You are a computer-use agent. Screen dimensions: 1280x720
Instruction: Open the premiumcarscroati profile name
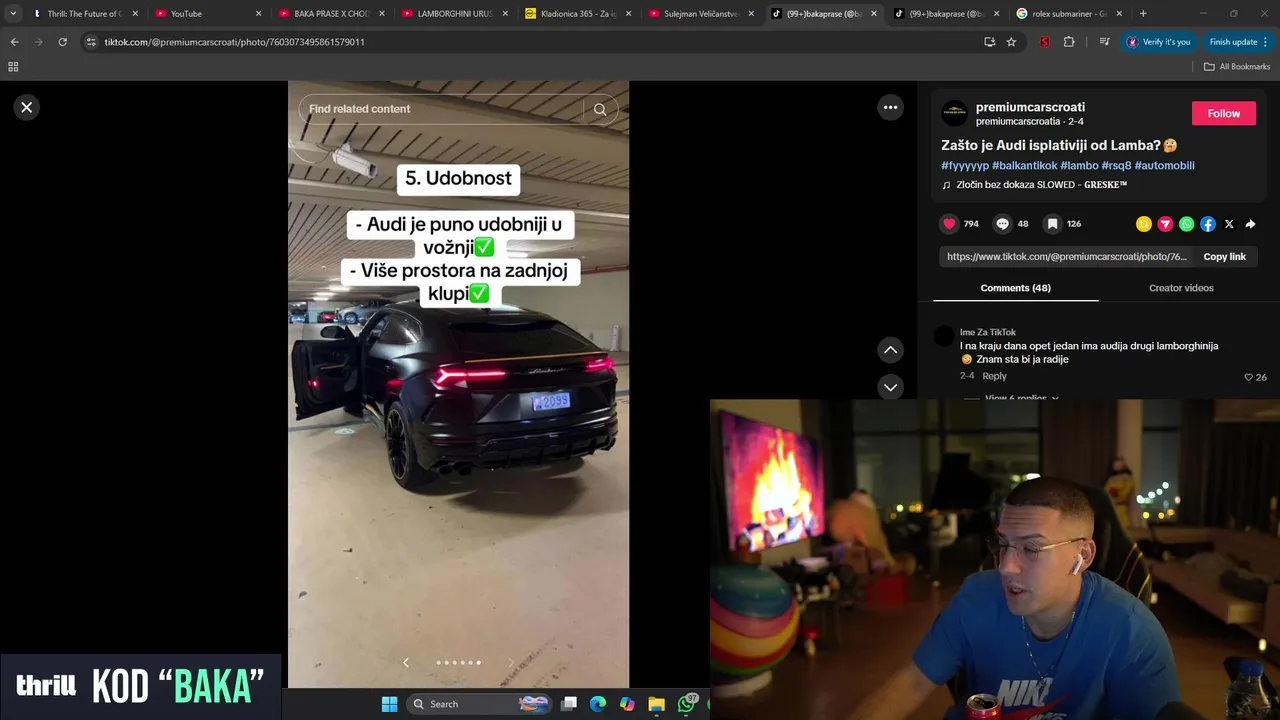[x=1030, y=107]
